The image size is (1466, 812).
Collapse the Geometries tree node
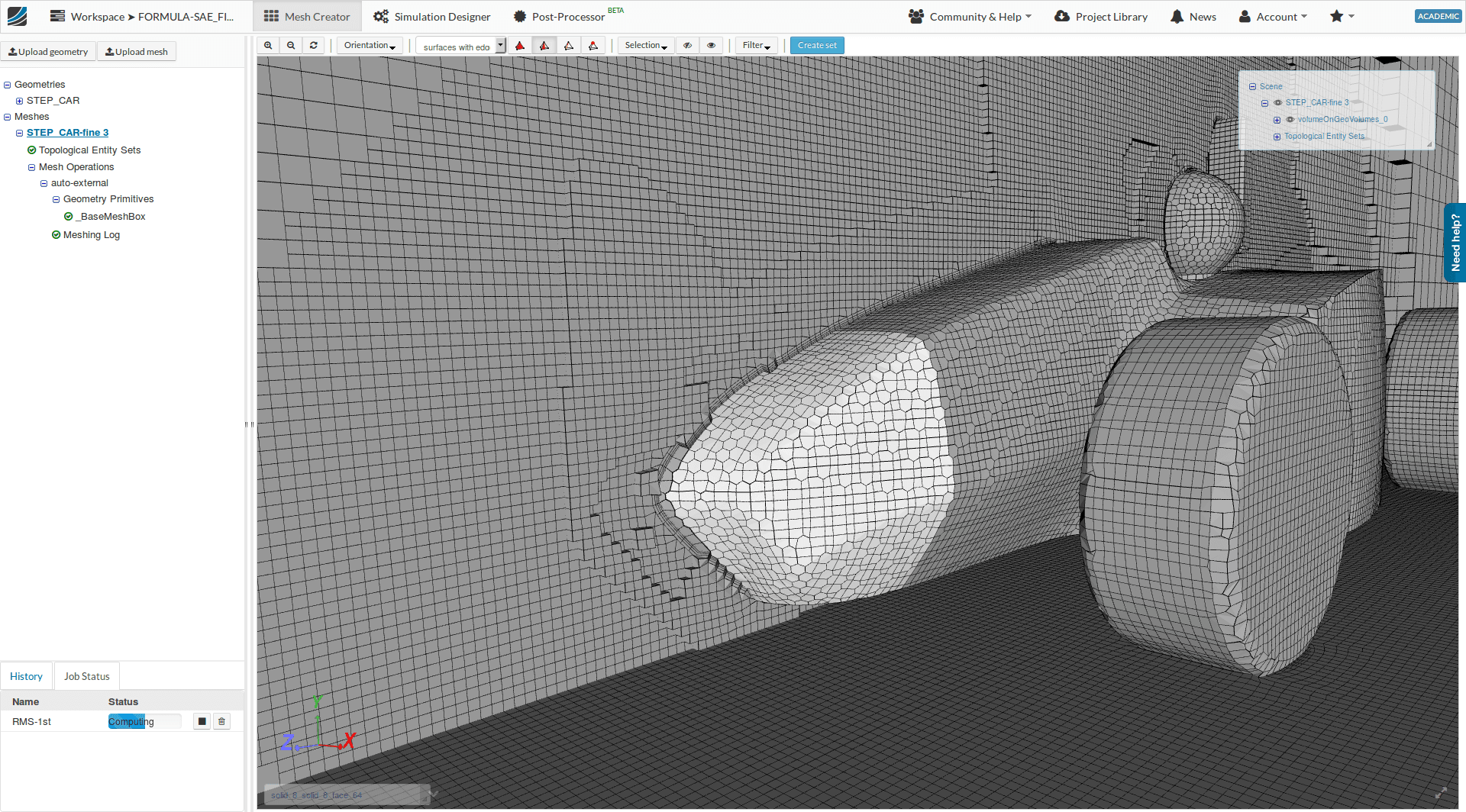tap(8, 85)
